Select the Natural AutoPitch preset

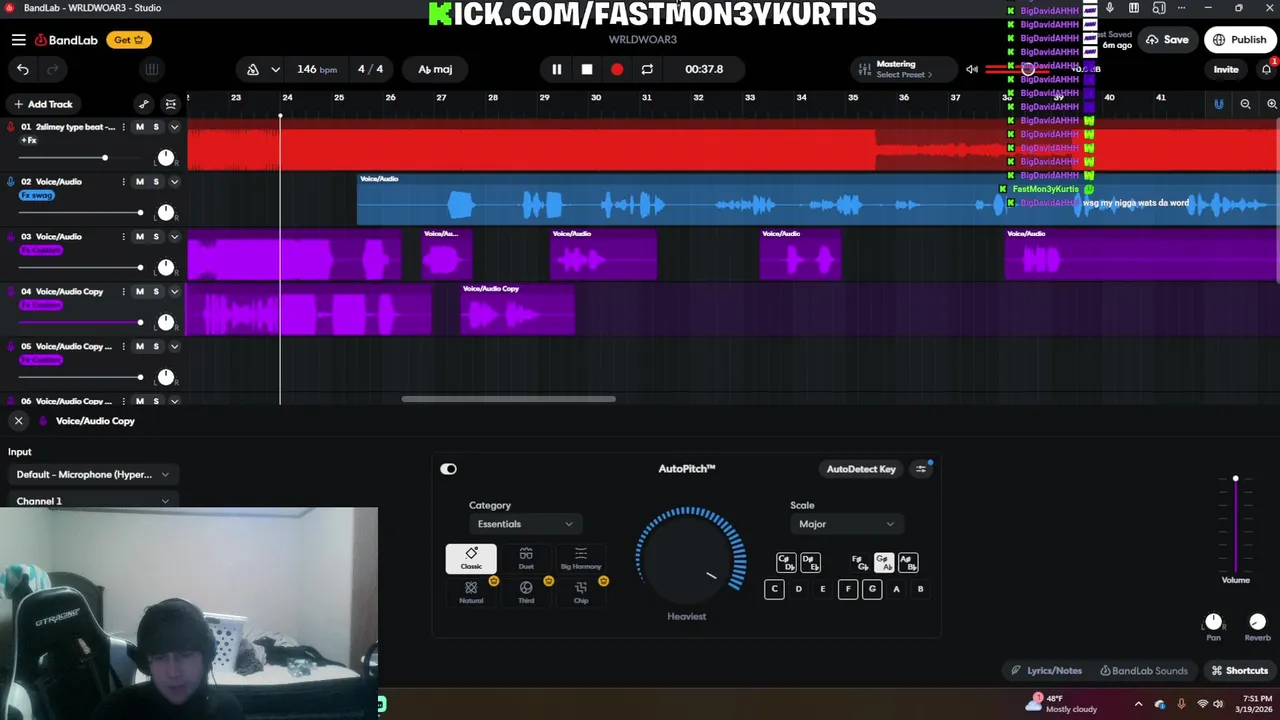[x=471, y=592]
